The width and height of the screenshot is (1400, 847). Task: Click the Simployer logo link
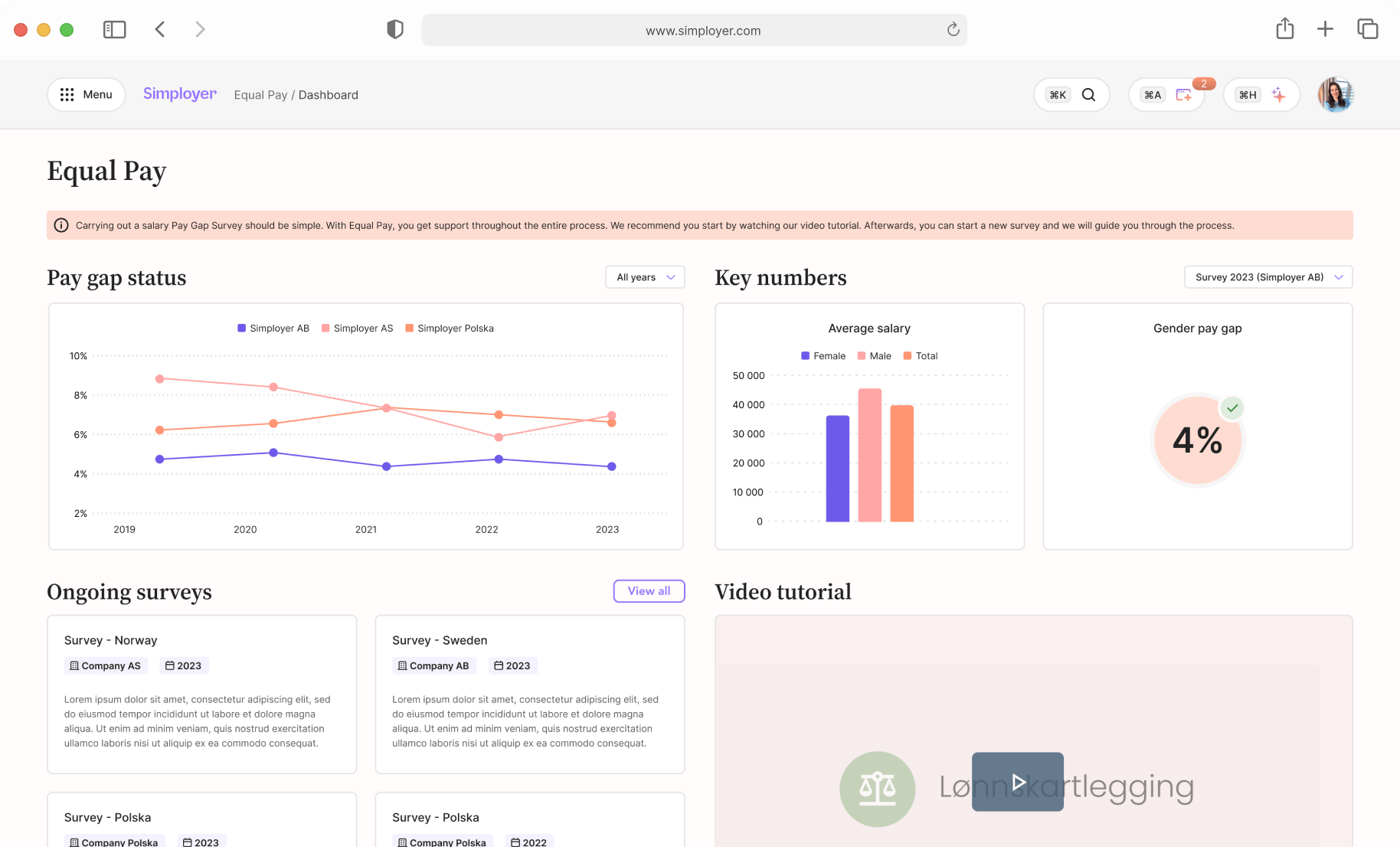[179, 93]
